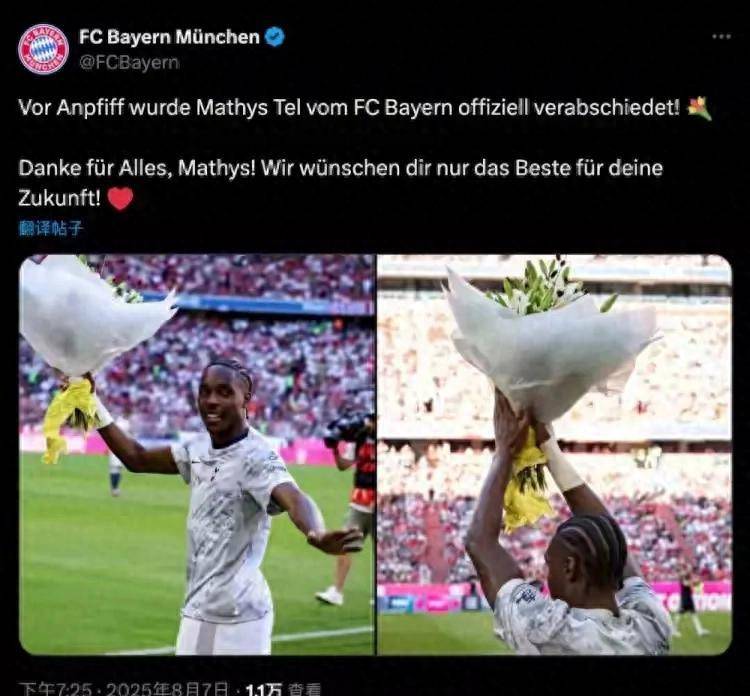Click the bouquet emoji in the tweet
750x696 pixels.
pos(699,108)
